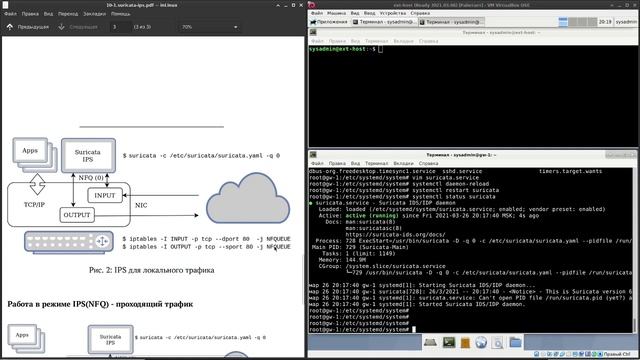Open Файл menu in VirtualBox window
Image resolution: width=640 pixels, height=360 pixels.
(x=317, y=13)
